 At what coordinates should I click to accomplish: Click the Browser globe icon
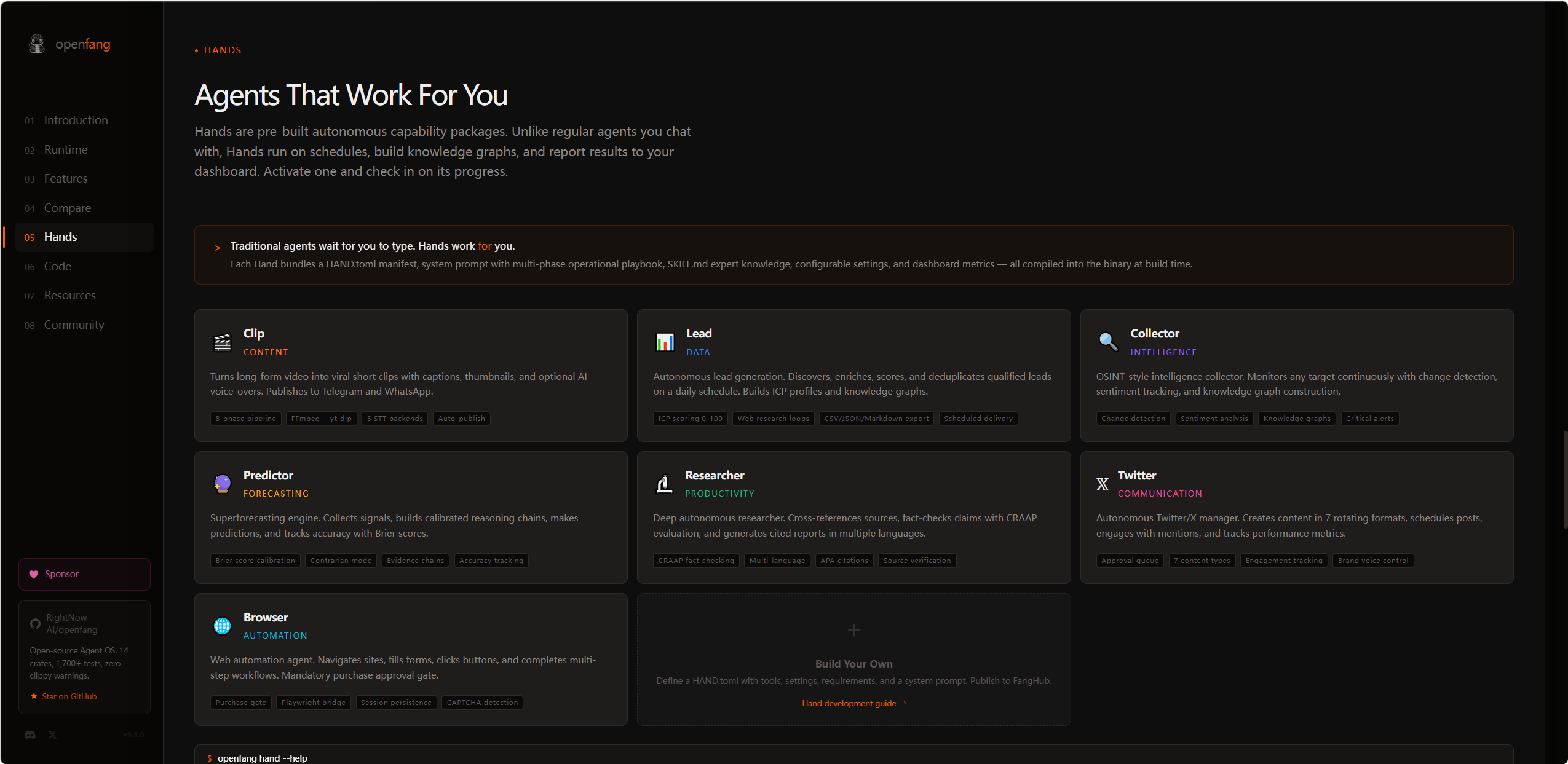(x=222, y=626)
